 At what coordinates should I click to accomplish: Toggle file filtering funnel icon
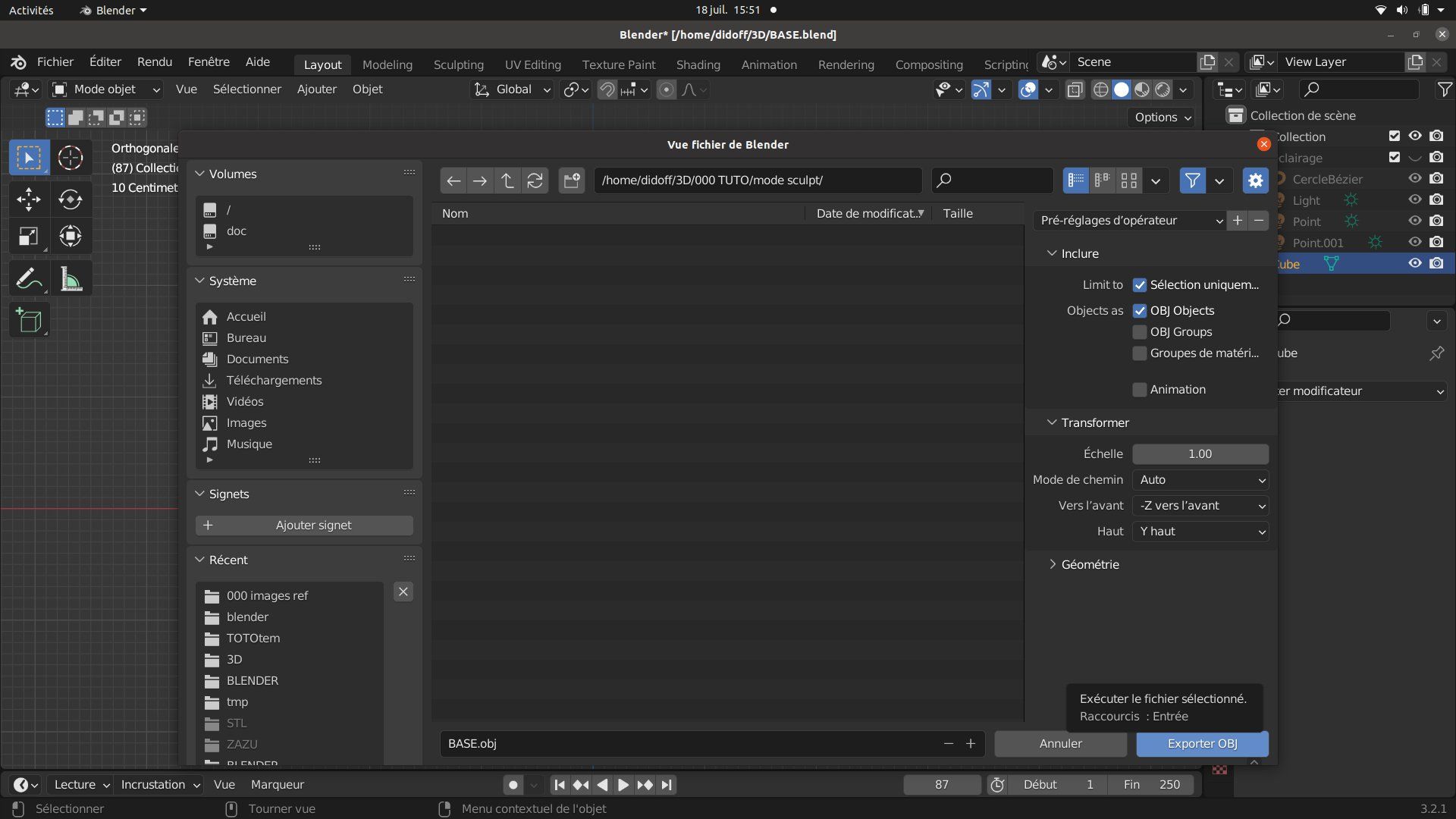pos(1192,180)
